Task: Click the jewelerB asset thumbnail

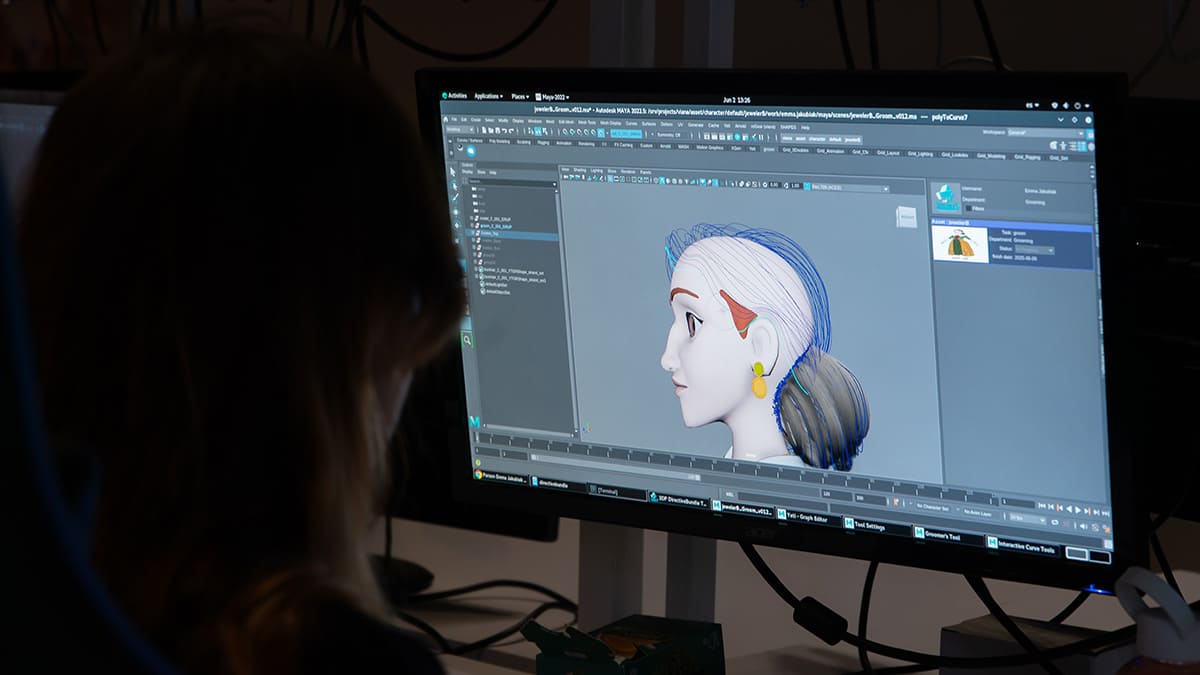Action: pos(960,244)
